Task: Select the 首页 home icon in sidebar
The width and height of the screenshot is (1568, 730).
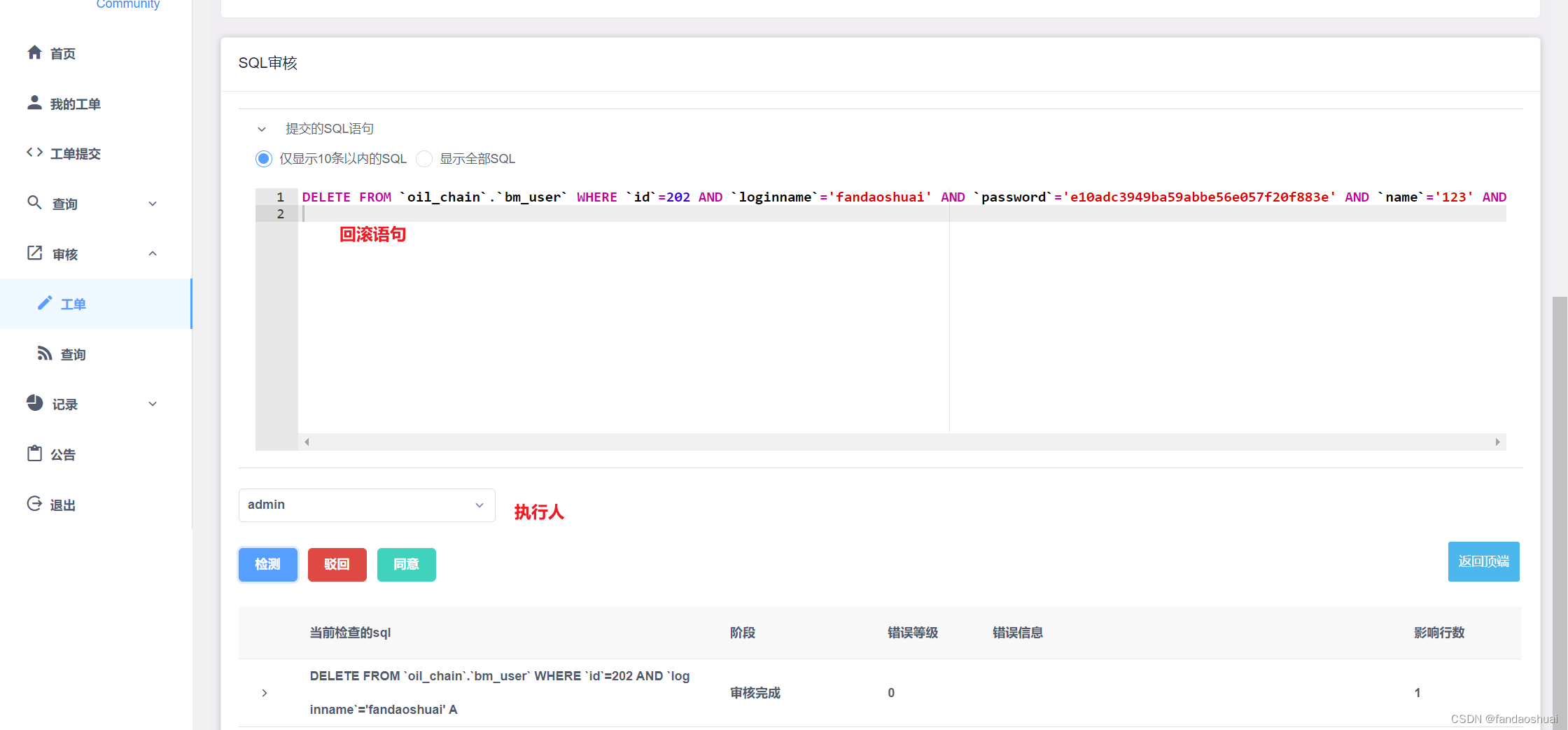Action: pyautogui.click(x=35, y=52)
